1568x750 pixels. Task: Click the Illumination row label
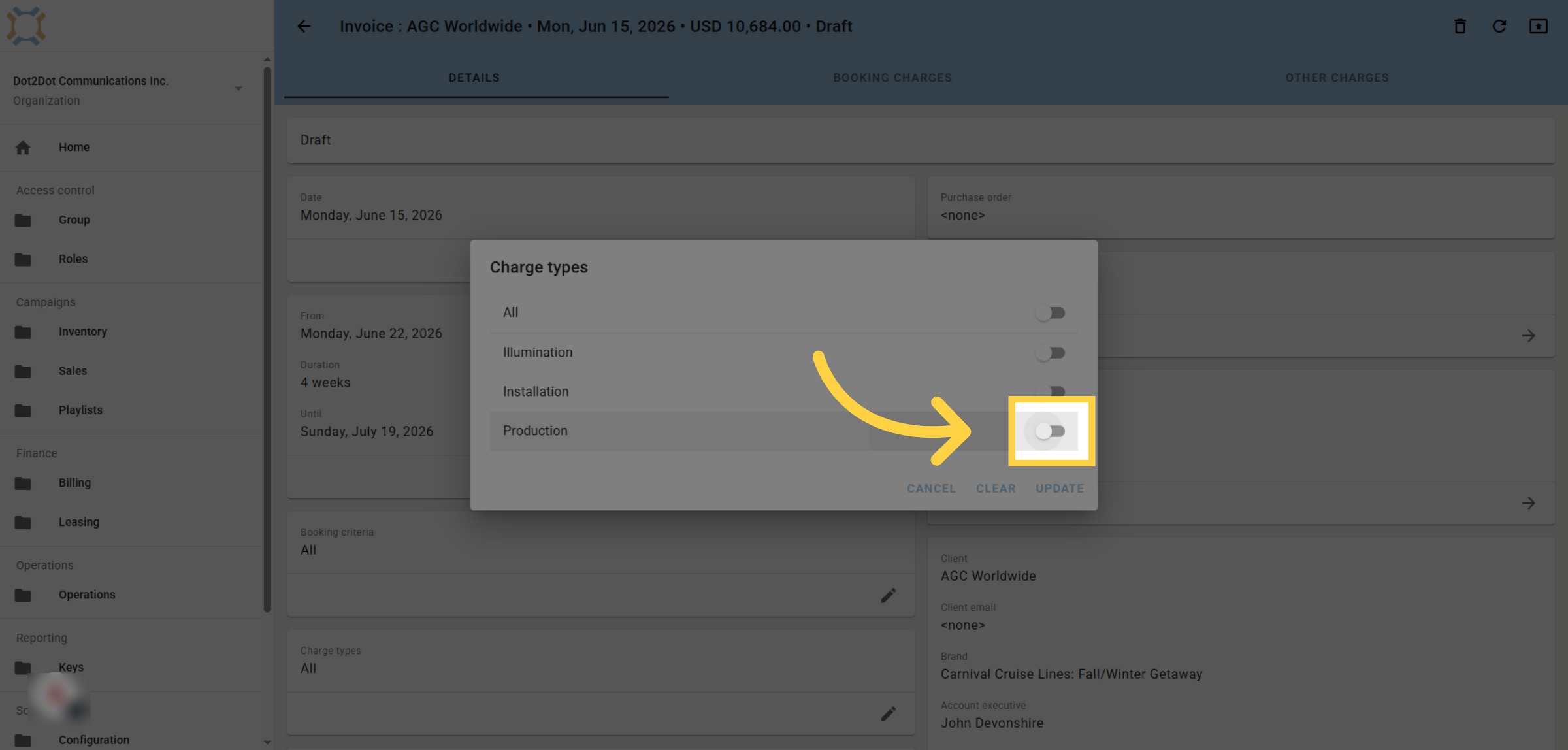point(537,352)
